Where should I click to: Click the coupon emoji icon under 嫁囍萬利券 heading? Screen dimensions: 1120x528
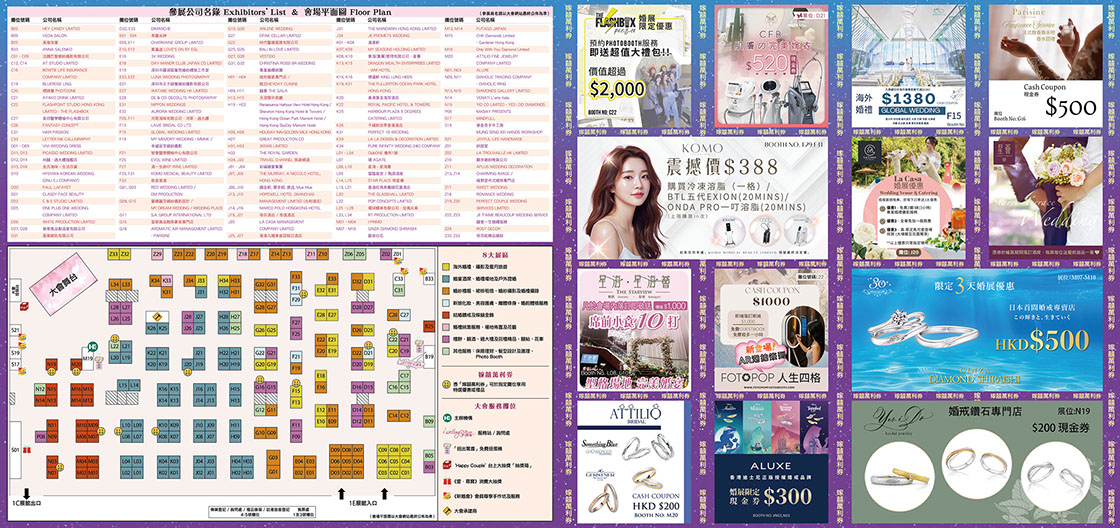[446, 384]
